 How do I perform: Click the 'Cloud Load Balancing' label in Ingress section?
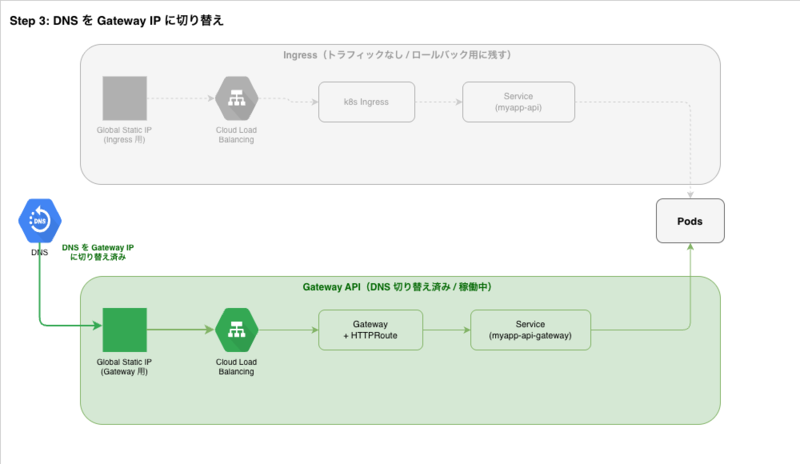(236, 135)
